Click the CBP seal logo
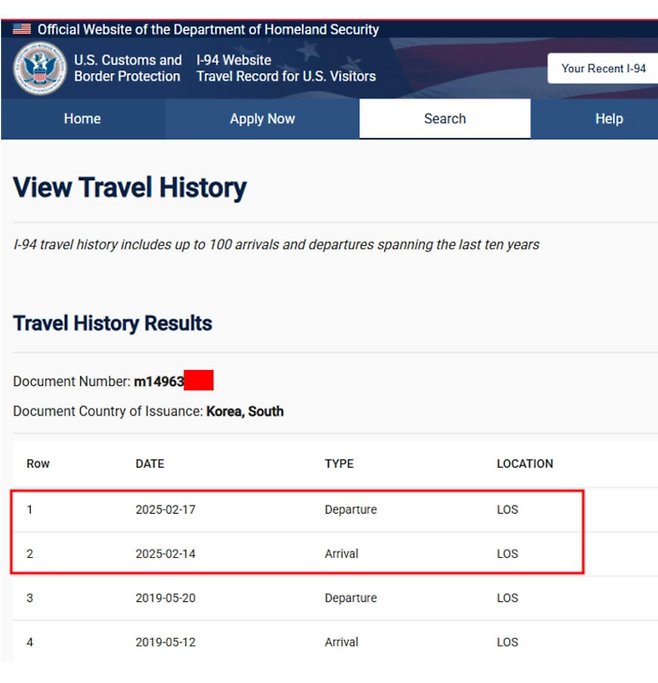This screenshot has width=658, height=683. click(x=40, y=68)
